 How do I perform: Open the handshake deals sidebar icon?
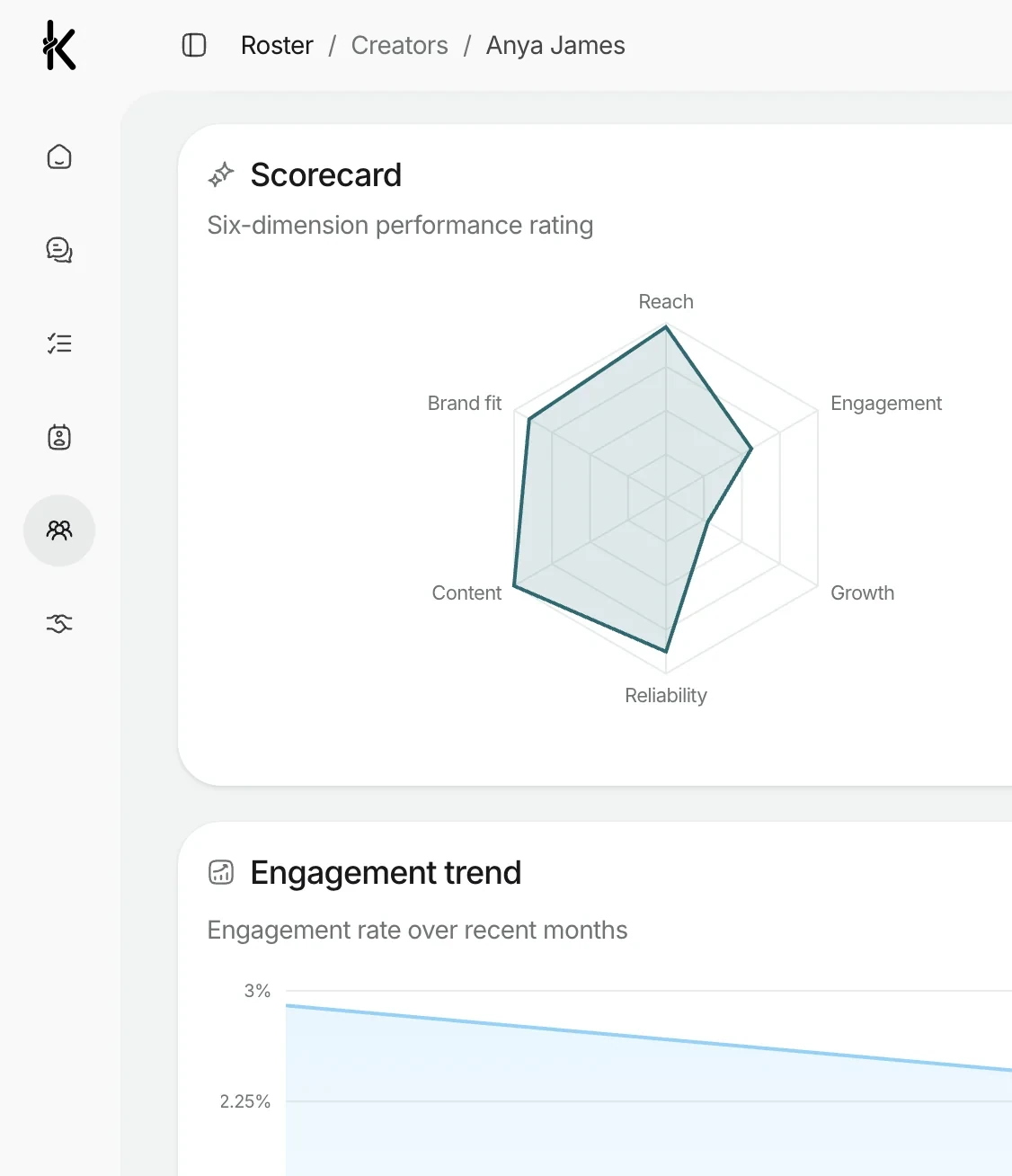59,623
